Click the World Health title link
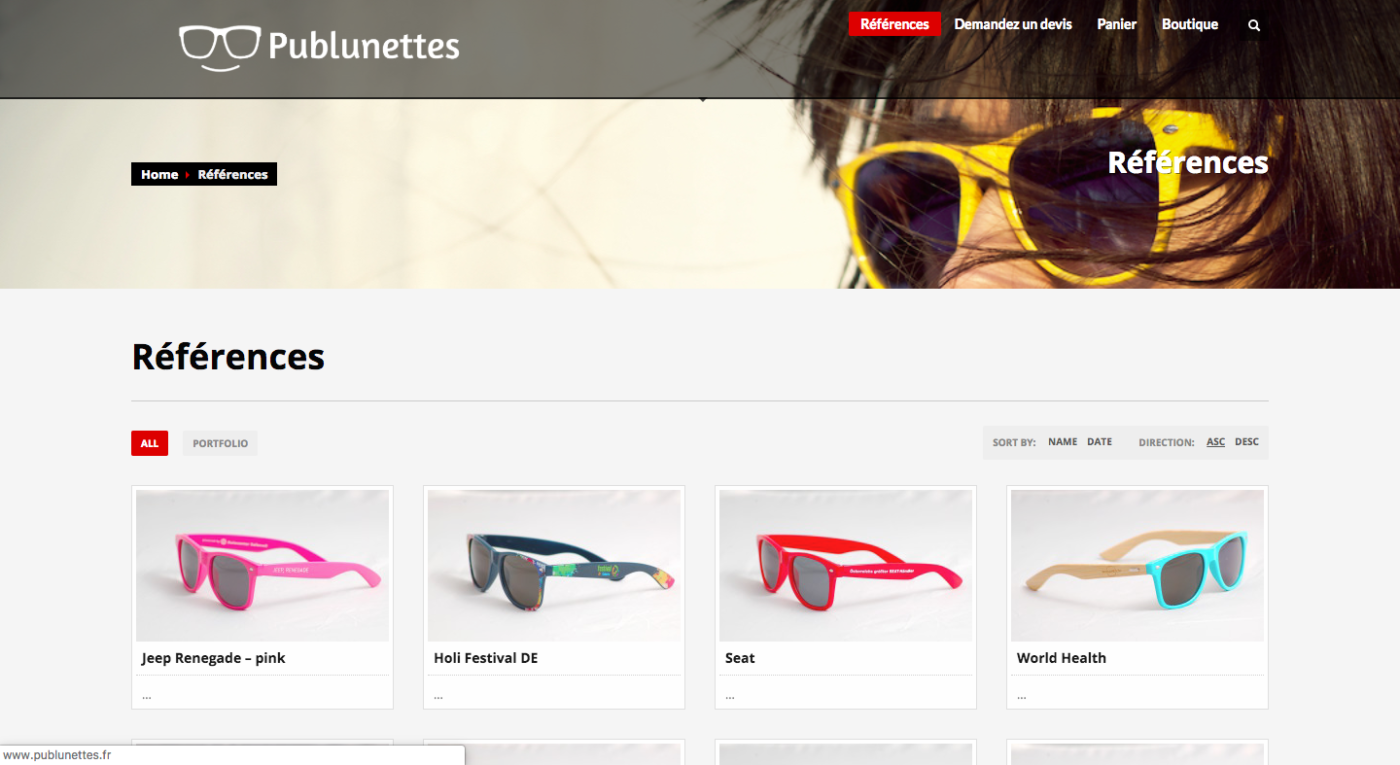Viewport: 1400px width, 765px height. 1061,658
